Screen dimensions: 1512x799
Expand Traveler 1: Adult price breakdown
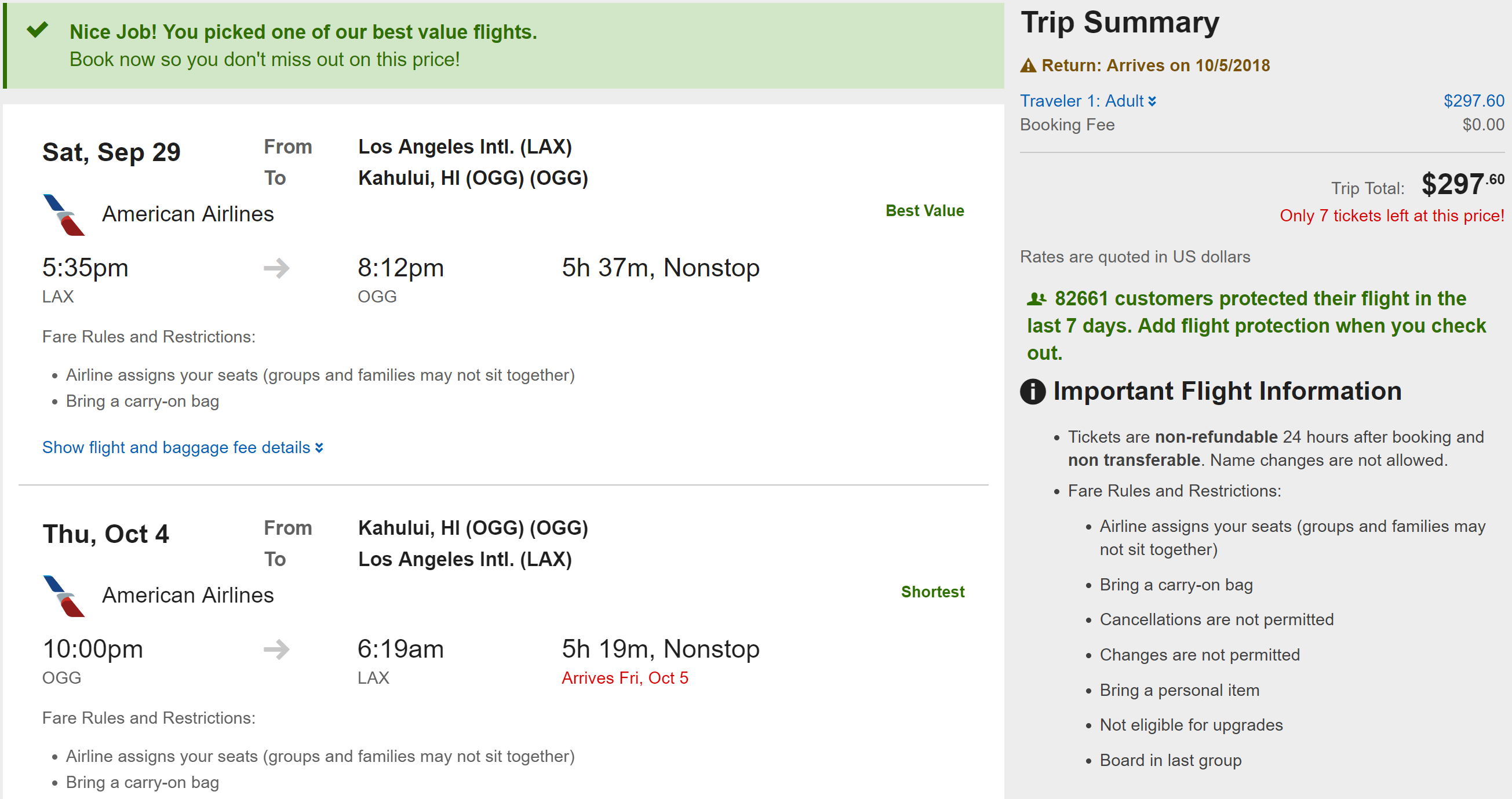point(1081,101)
